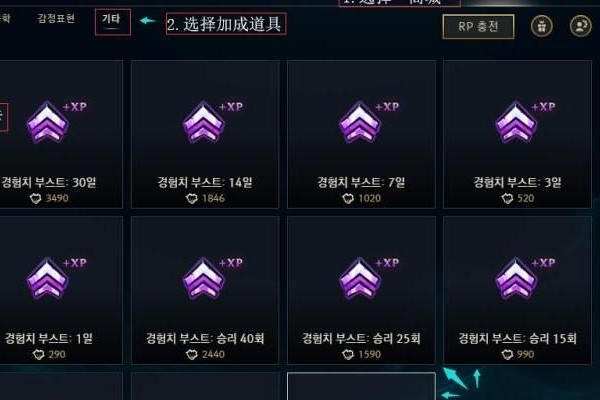The width and height of the screenshot is (600, 400).
Task: Switch to the 기타 tab
Action: (x=111, y=19)
